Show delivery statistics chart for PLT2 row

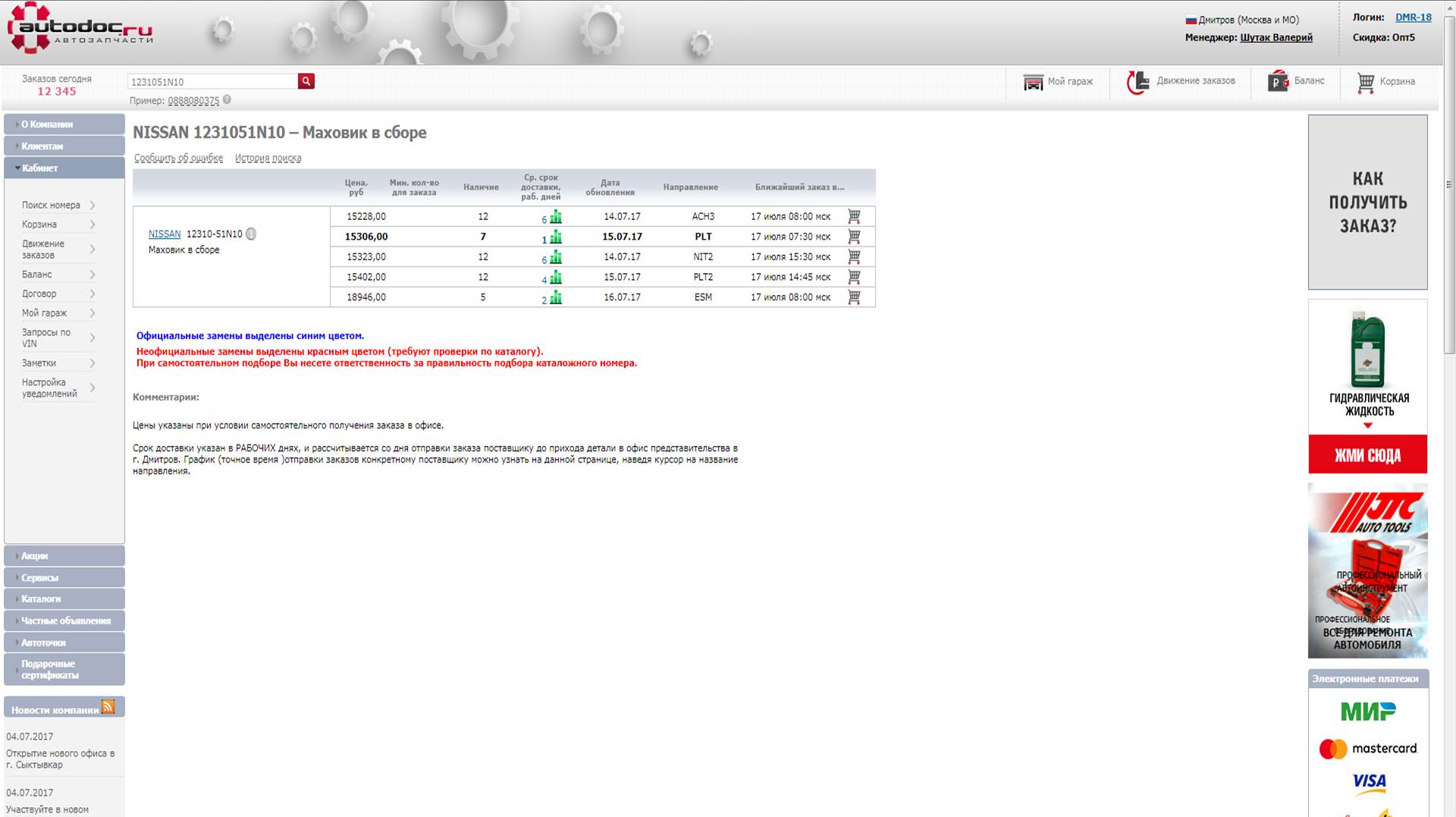click(x=556, y=278)
